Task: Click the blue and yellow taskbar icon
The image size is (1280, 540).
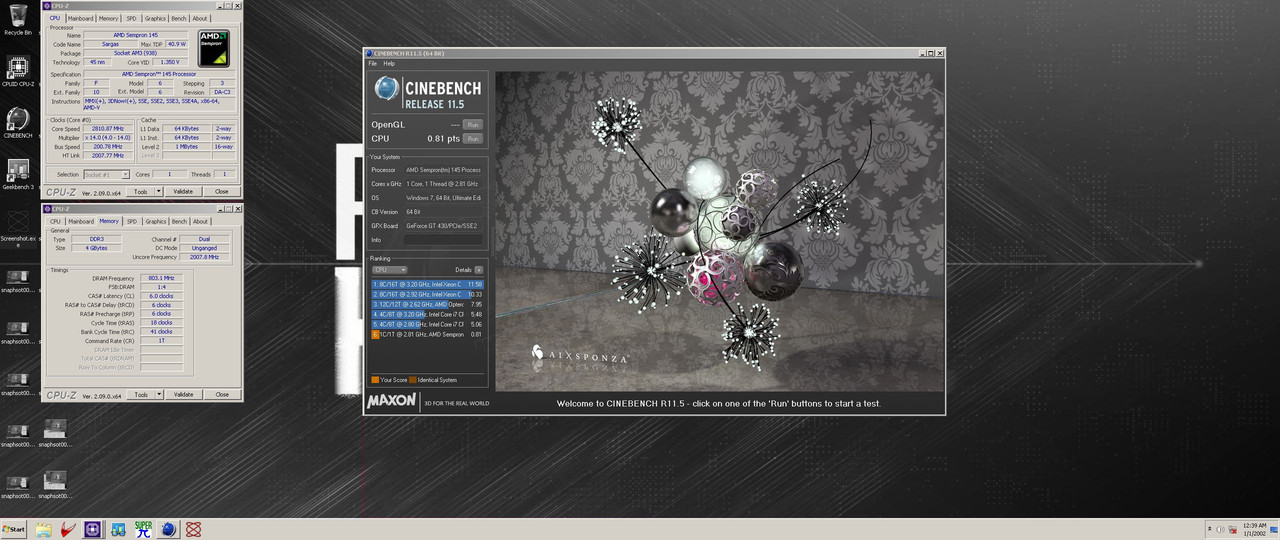Action: [x=118, y=529]
